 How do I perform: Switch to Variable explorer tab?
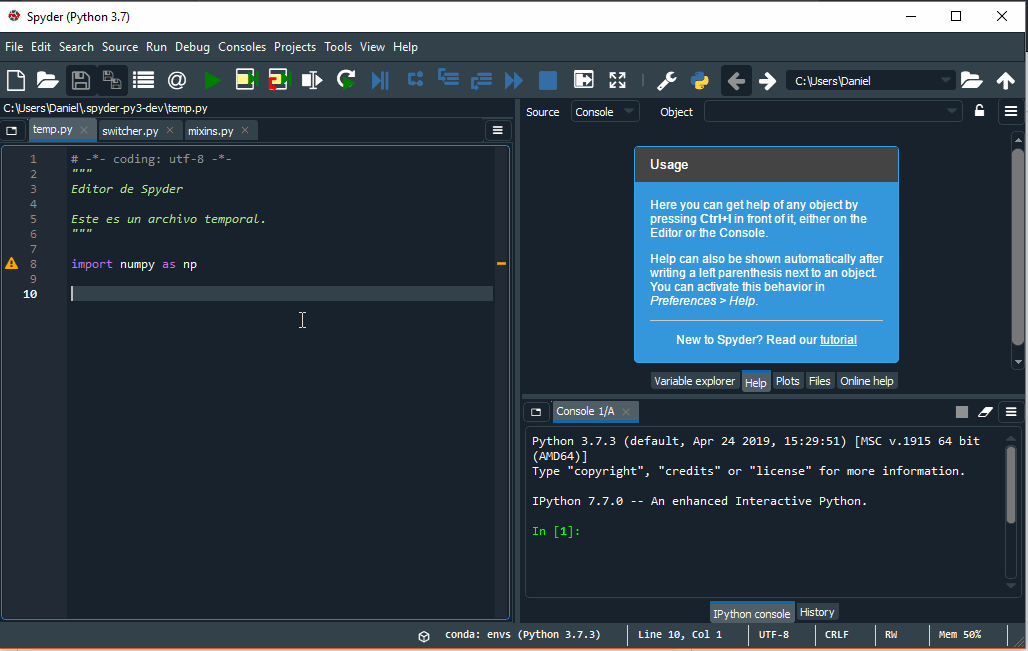(x=694, y=381)
